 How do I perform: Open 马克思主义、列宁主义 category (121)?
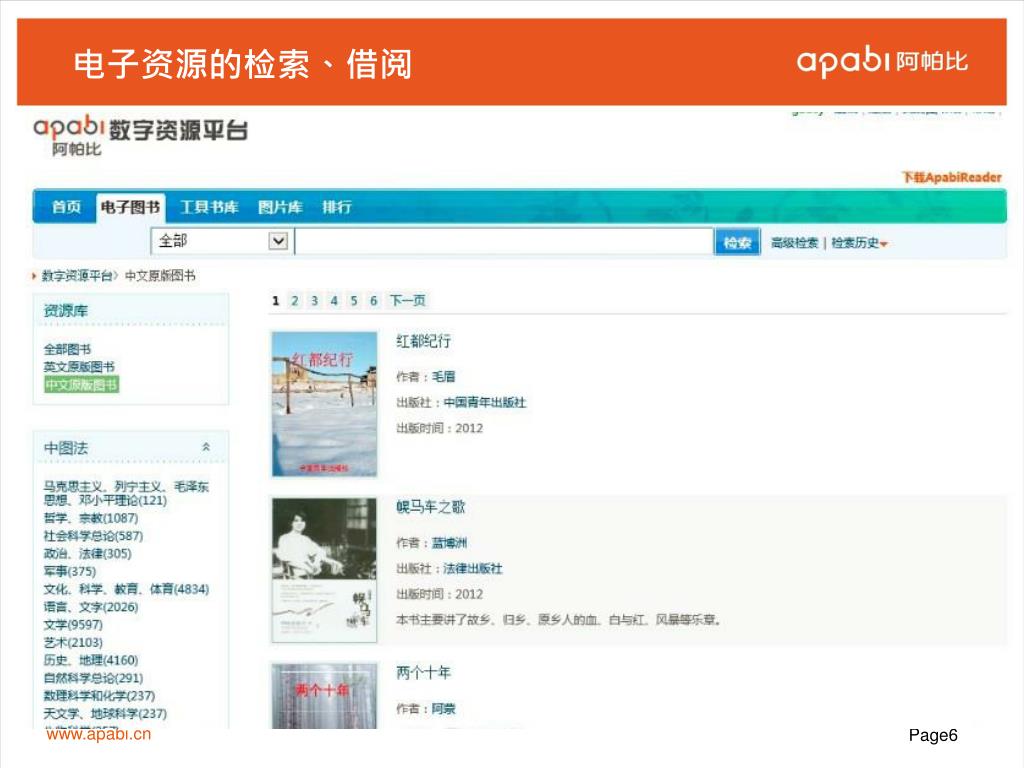126,493
